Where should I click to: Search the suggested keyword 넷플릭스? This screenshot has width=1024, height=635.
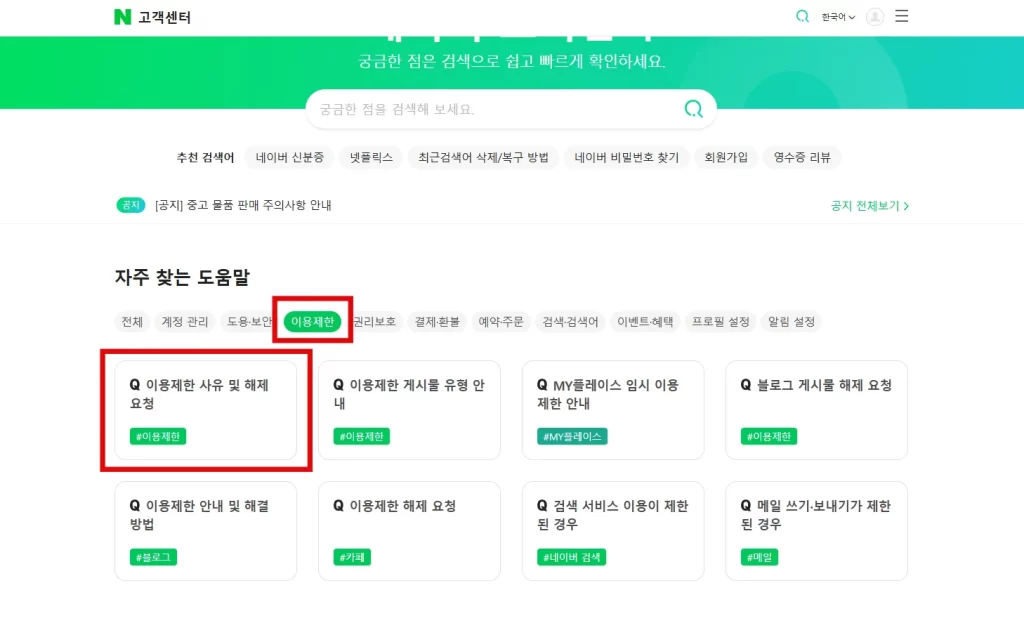[369, 157]
